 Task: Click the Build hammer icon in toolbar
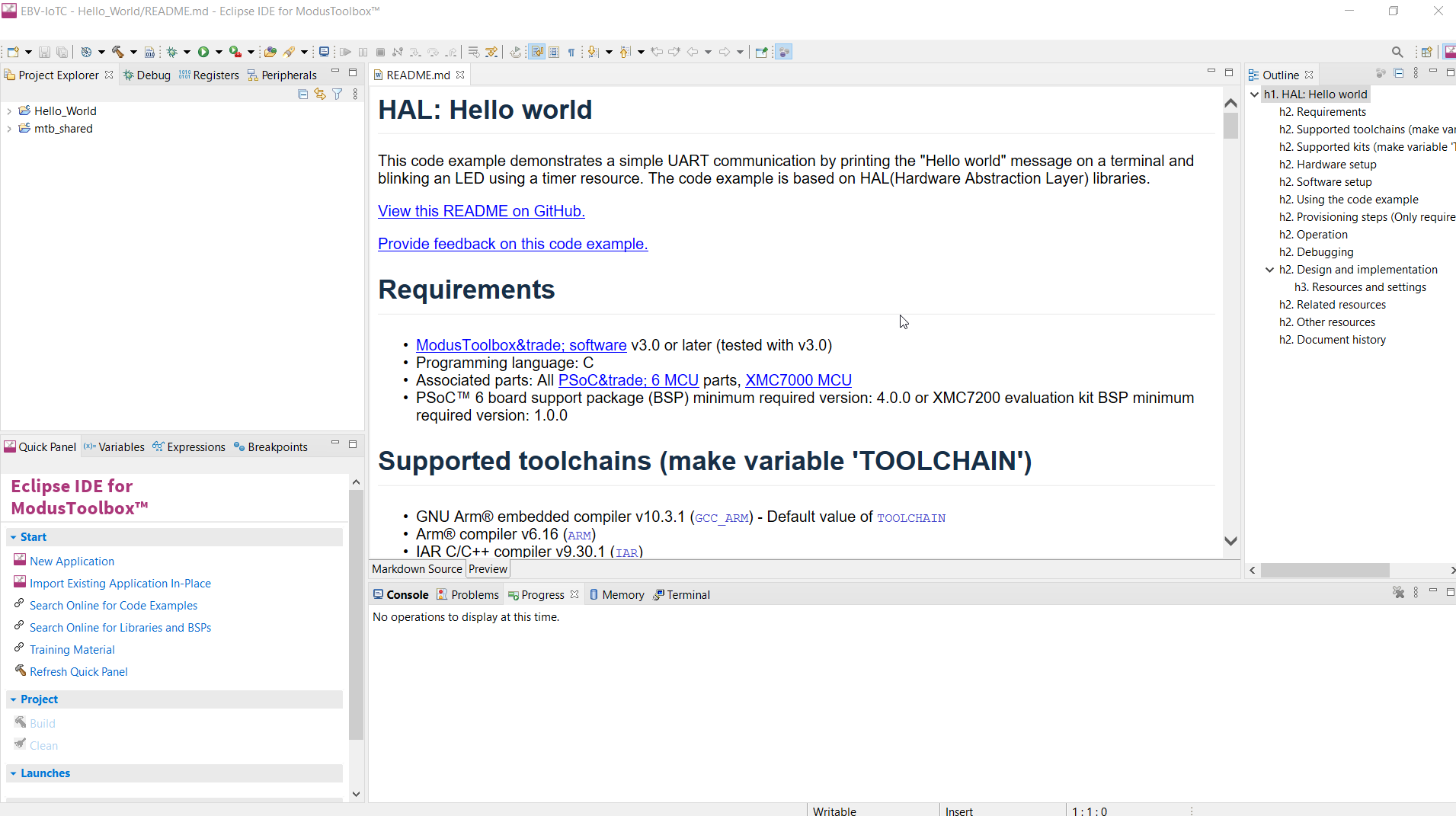[x=117, y=52]
